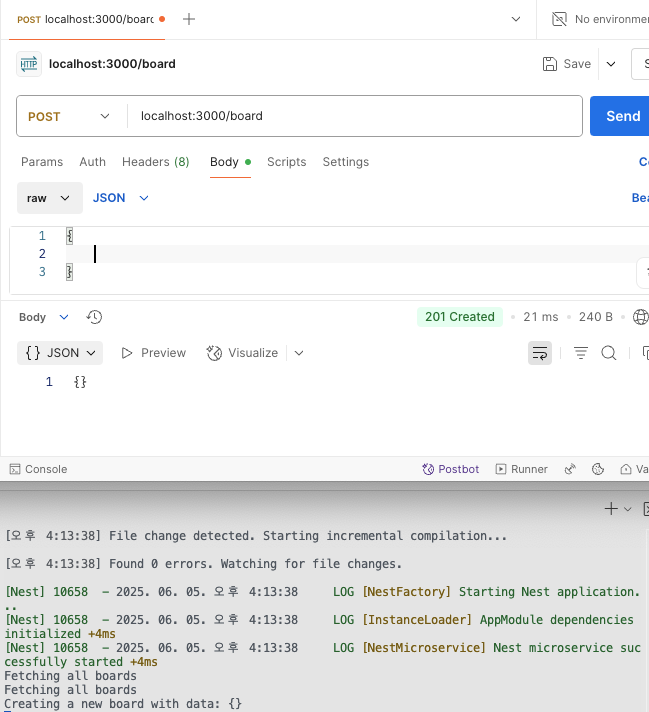Screen dimensions: 649x712
Task: Open the Visualize response view
Action: pos(242,353)
